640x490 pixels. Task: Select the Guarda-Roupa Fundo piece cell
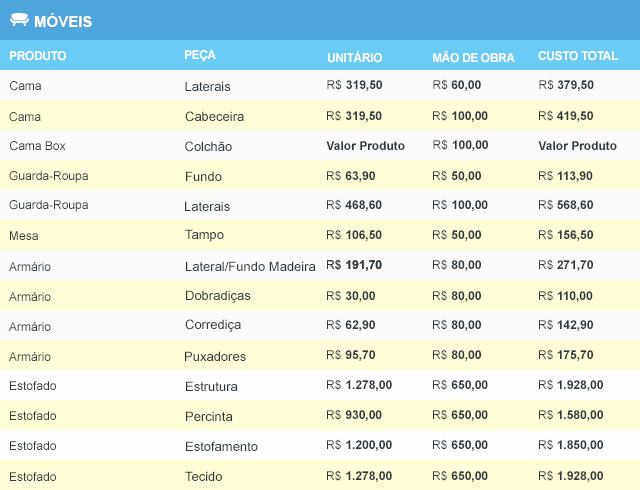click(203, 176)
